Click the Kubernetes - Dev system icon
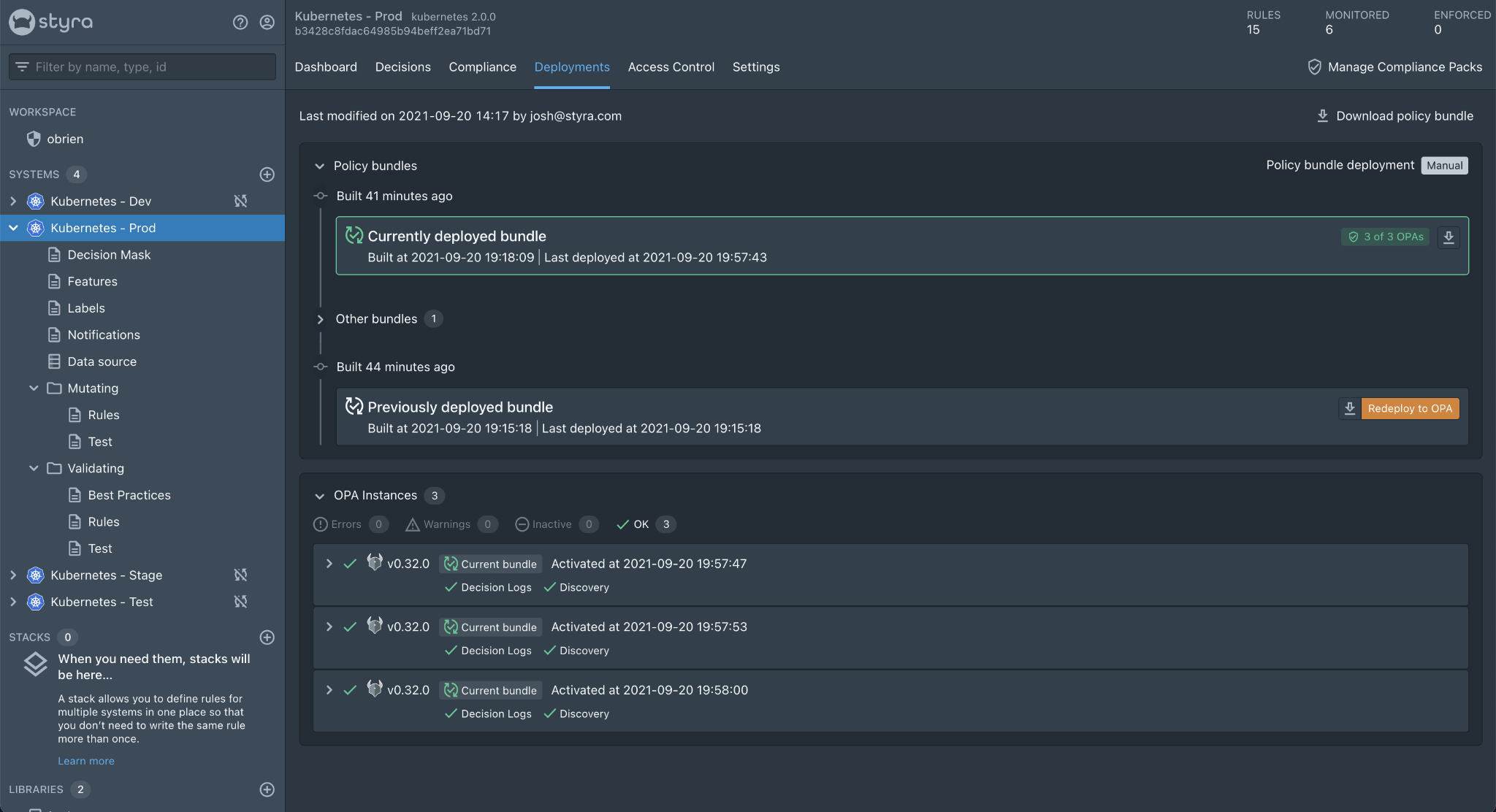Image resolution: width=1496 pixels, height=812 pixels. 36,201
